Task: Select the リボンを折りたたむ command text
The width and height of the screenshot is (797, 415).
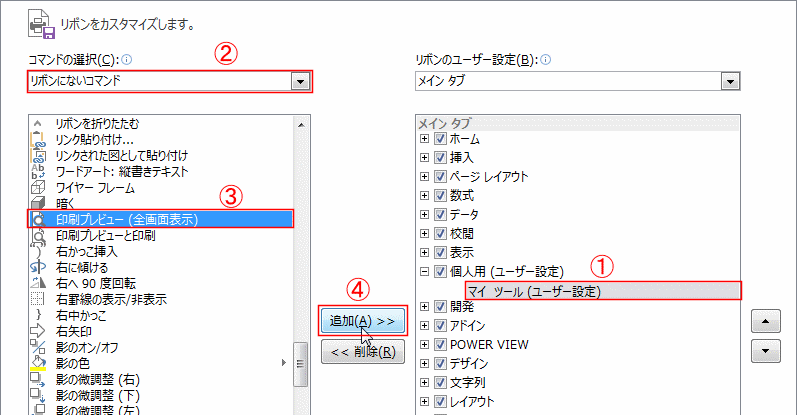Action: (97, 124)
